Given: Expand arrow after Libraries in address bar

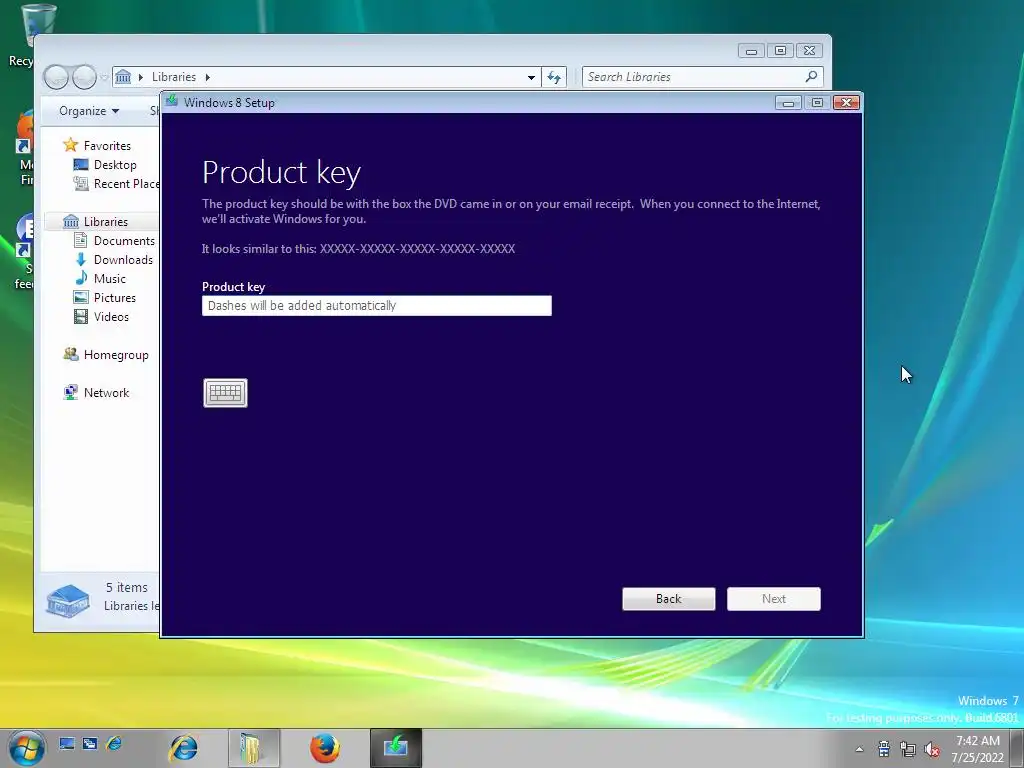Looking at the screenshot, I should [x=208, y=77].
